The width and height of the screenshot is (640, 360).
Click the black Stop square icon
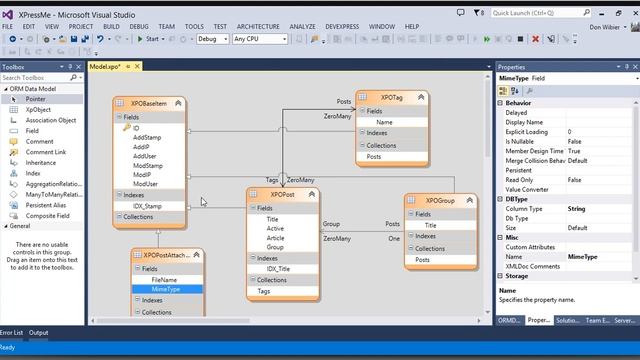point(520,39)
